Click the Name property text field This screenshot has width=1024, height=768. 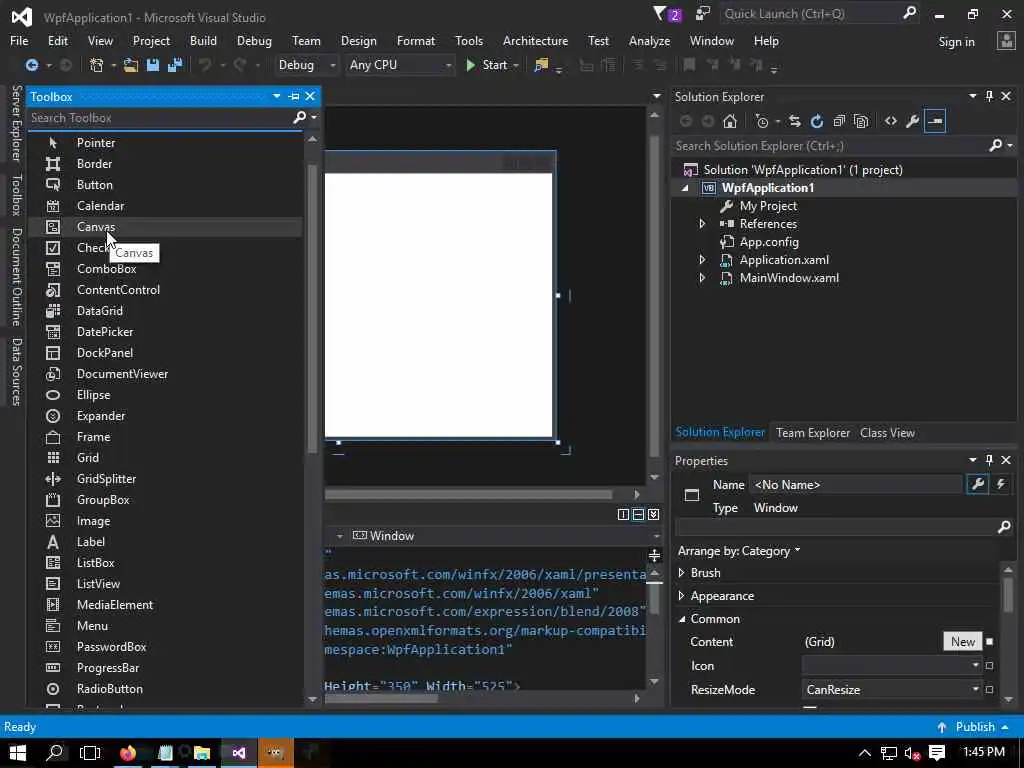[x=857, y=485]
